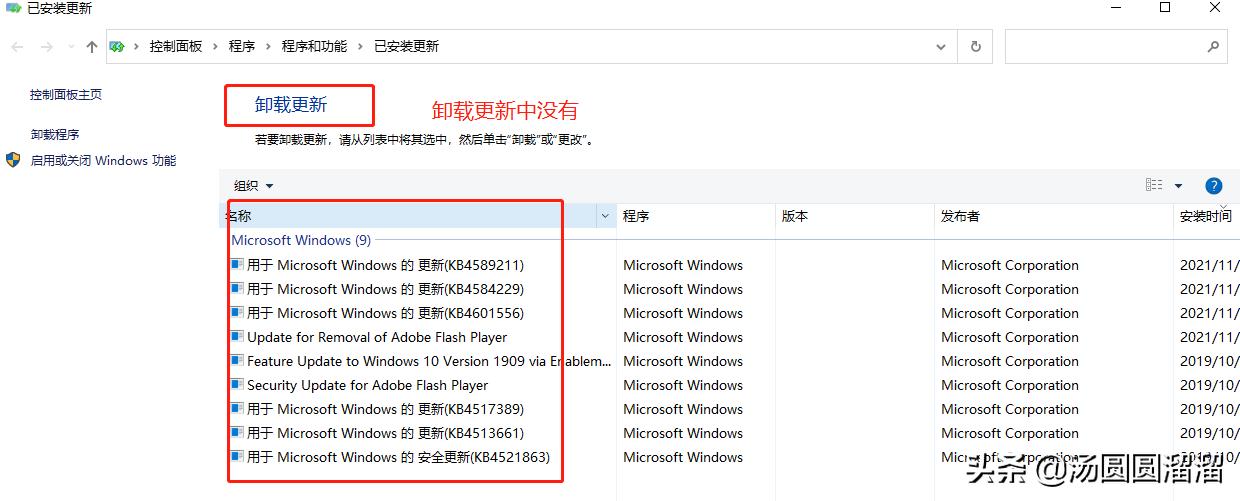Viewport: 1240px width, 501px height.
Task: Open address bar history dropdown
Action: pos(941,46)
